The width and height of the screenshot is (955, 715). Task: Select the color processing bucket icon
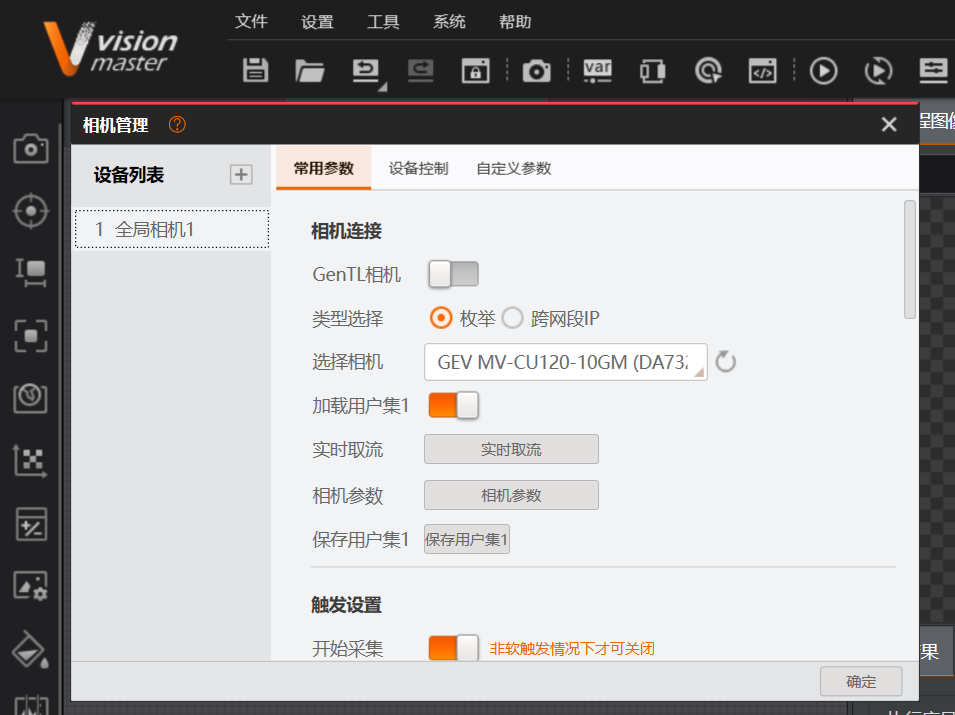(x=30, y=649)
